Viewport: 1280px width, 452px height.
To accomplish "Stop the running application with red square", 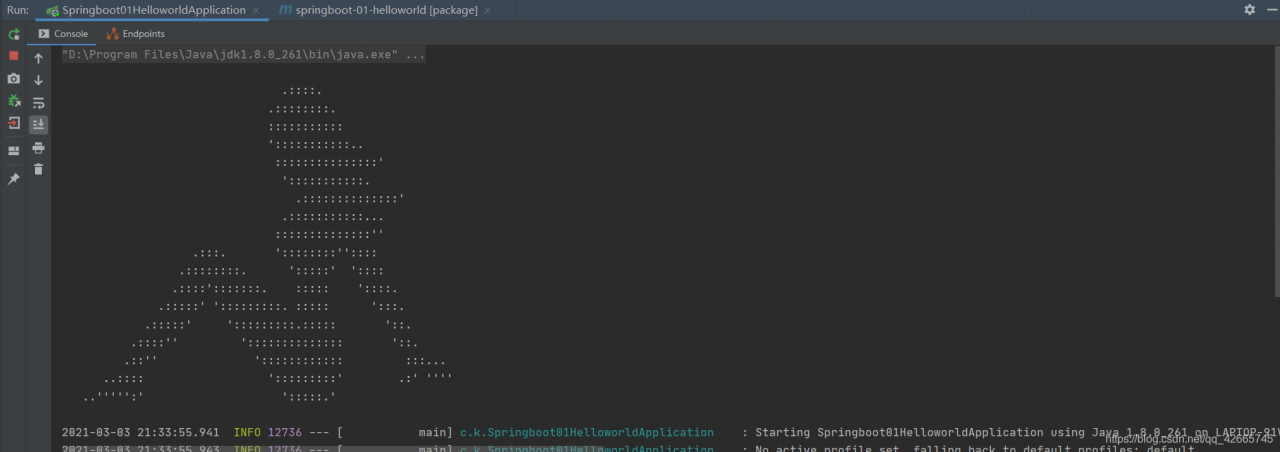I will coord(14,56).
